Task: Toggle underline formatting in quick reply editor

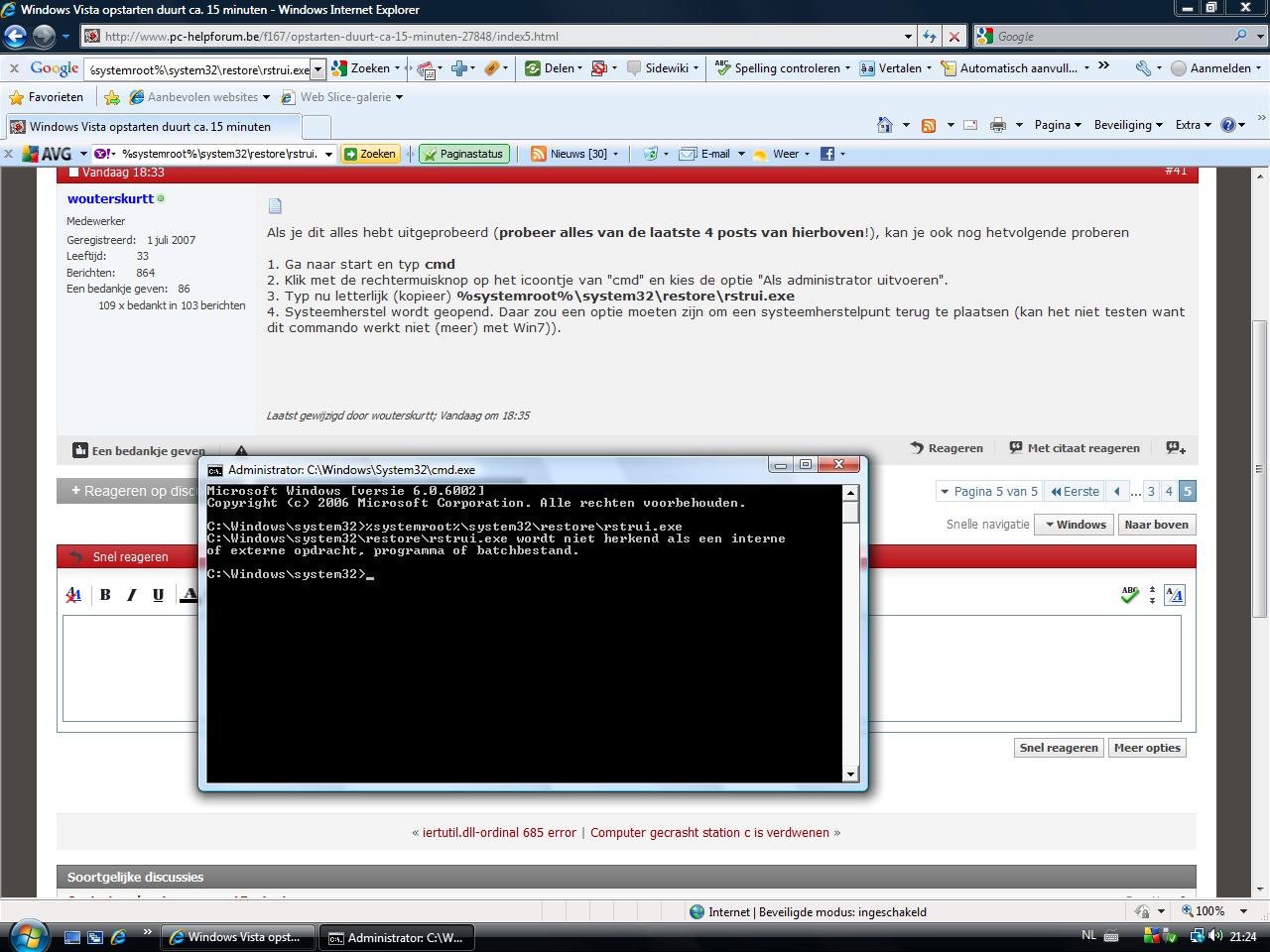Action: pos(158,595)
